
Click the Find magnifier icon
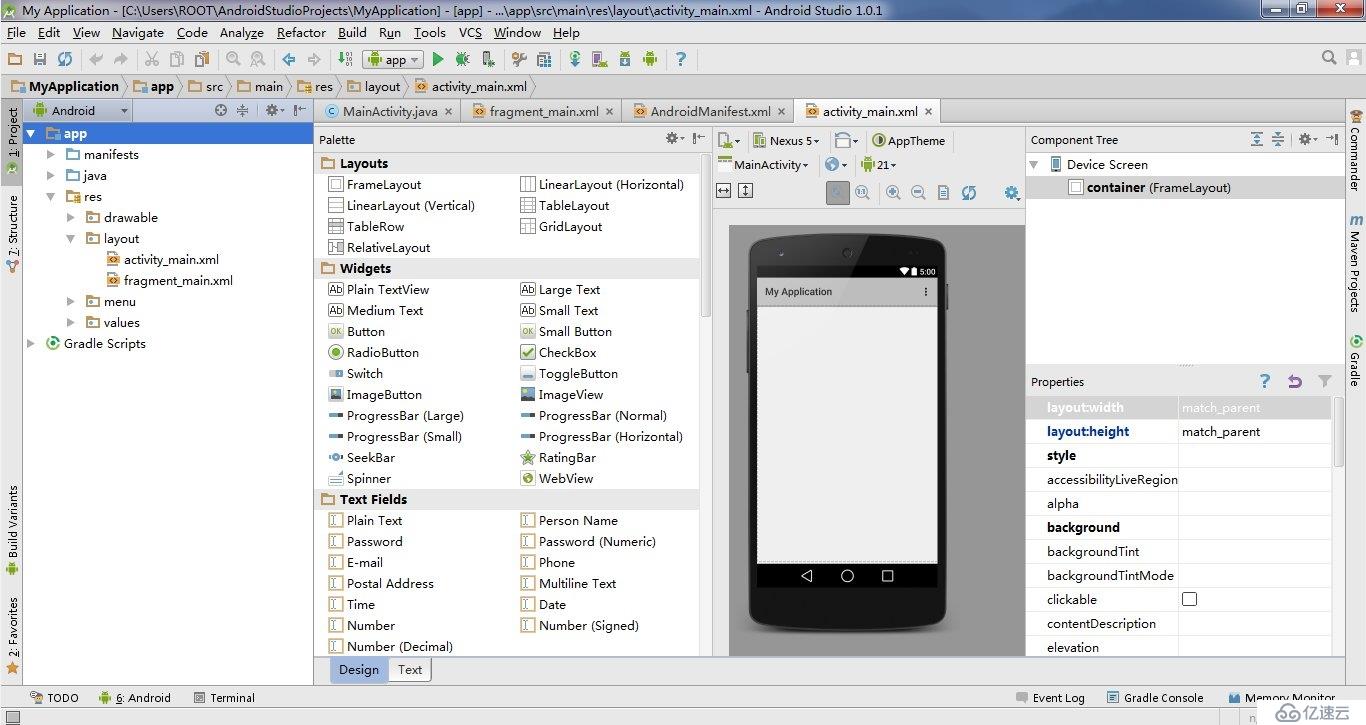click(x=233, y=60)
